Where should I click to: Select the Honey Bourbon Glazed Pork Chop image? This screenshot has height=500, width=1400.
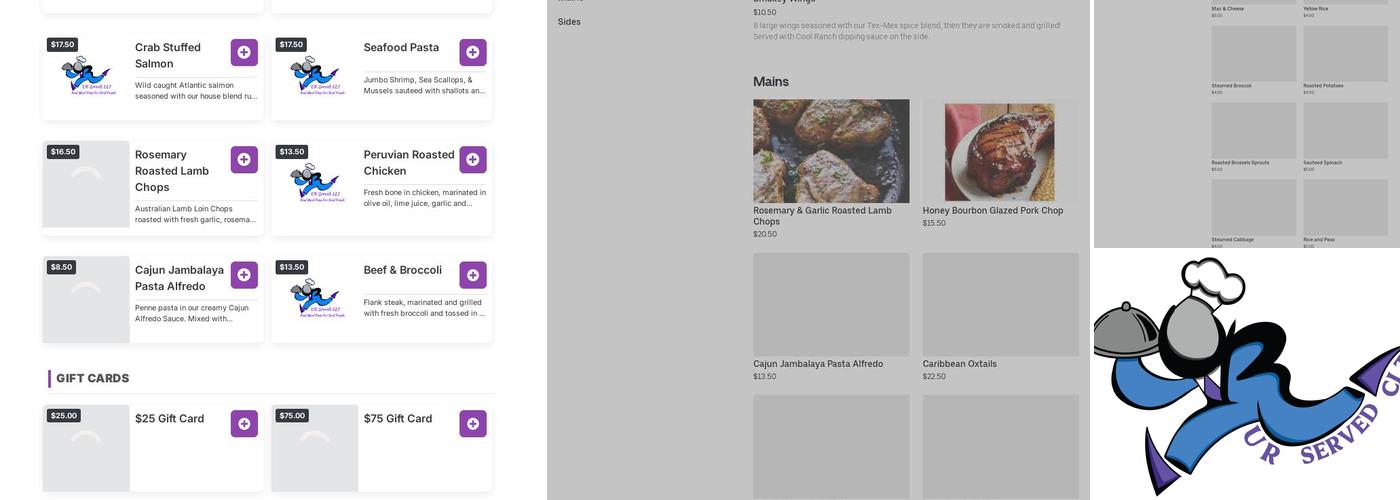tap(1000, 151)
